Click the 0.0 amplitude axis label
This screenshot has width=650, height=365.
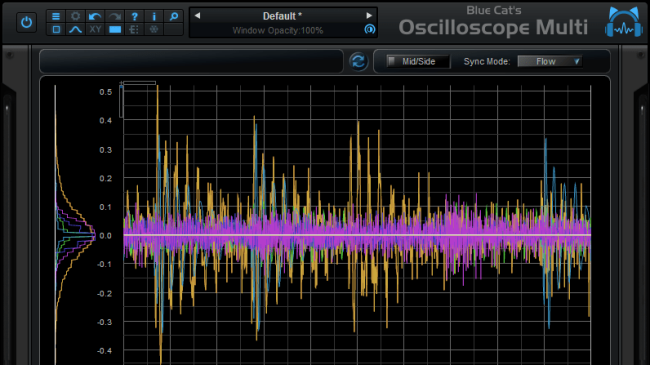click(106, 236)
